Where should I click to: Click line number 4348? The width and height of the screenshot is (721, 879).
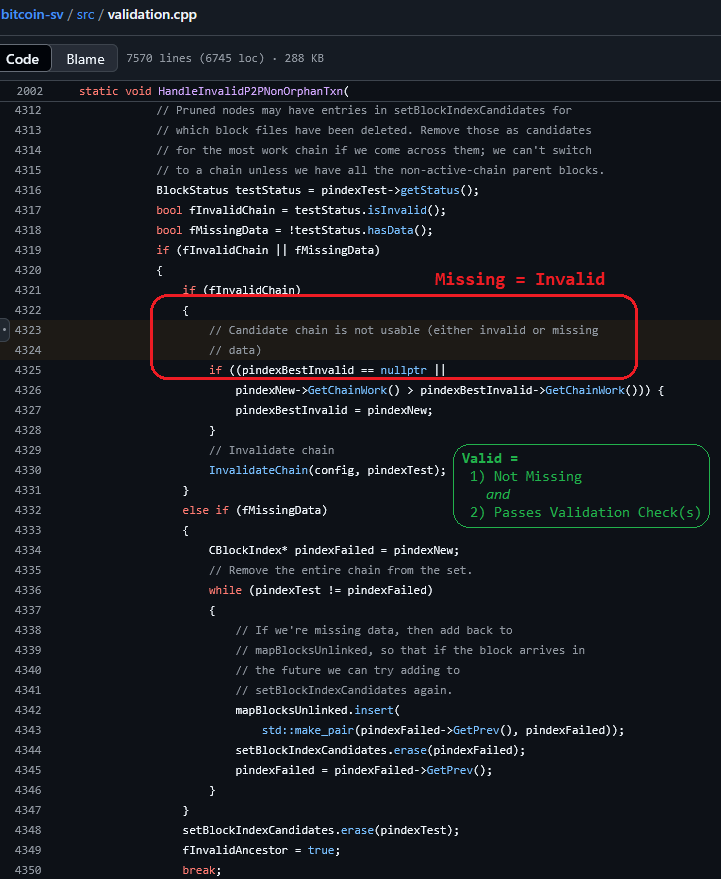click(x=28, y=830)
